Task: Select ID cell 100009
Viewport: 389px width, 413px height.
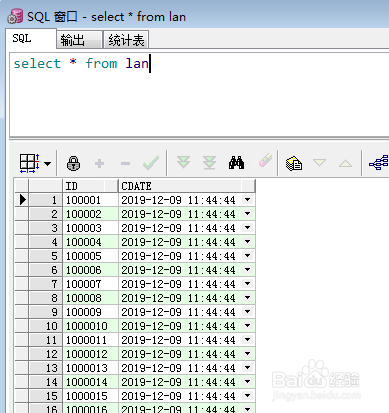Action: [90, 312]
